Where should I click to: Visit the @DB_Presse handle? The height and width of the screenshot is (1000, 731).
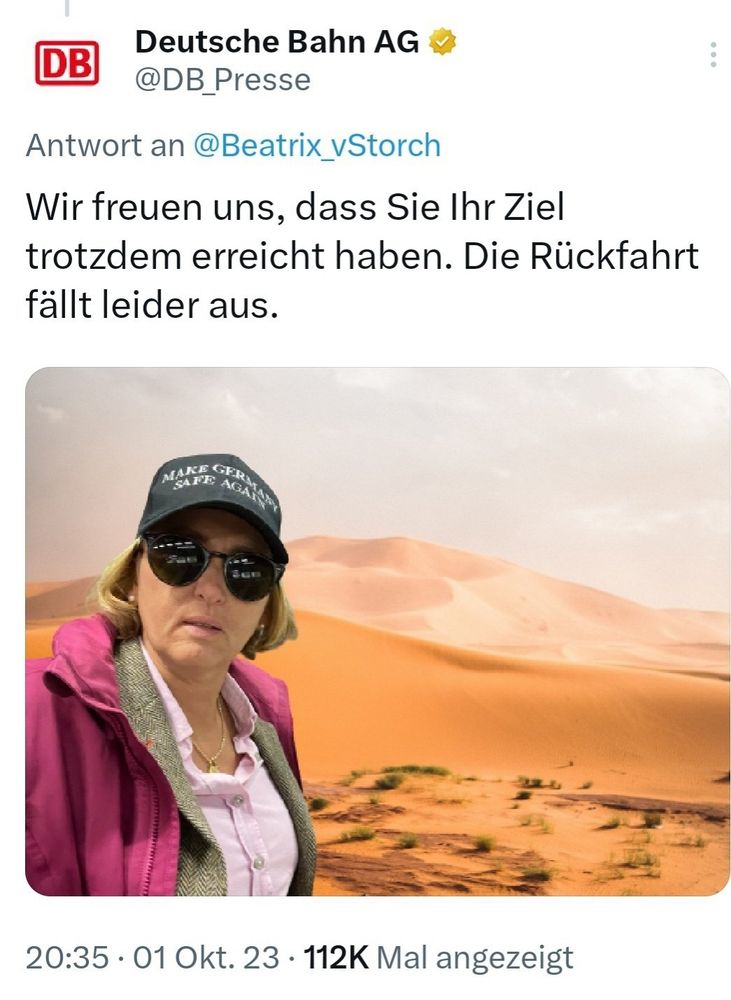pos(223,80)
